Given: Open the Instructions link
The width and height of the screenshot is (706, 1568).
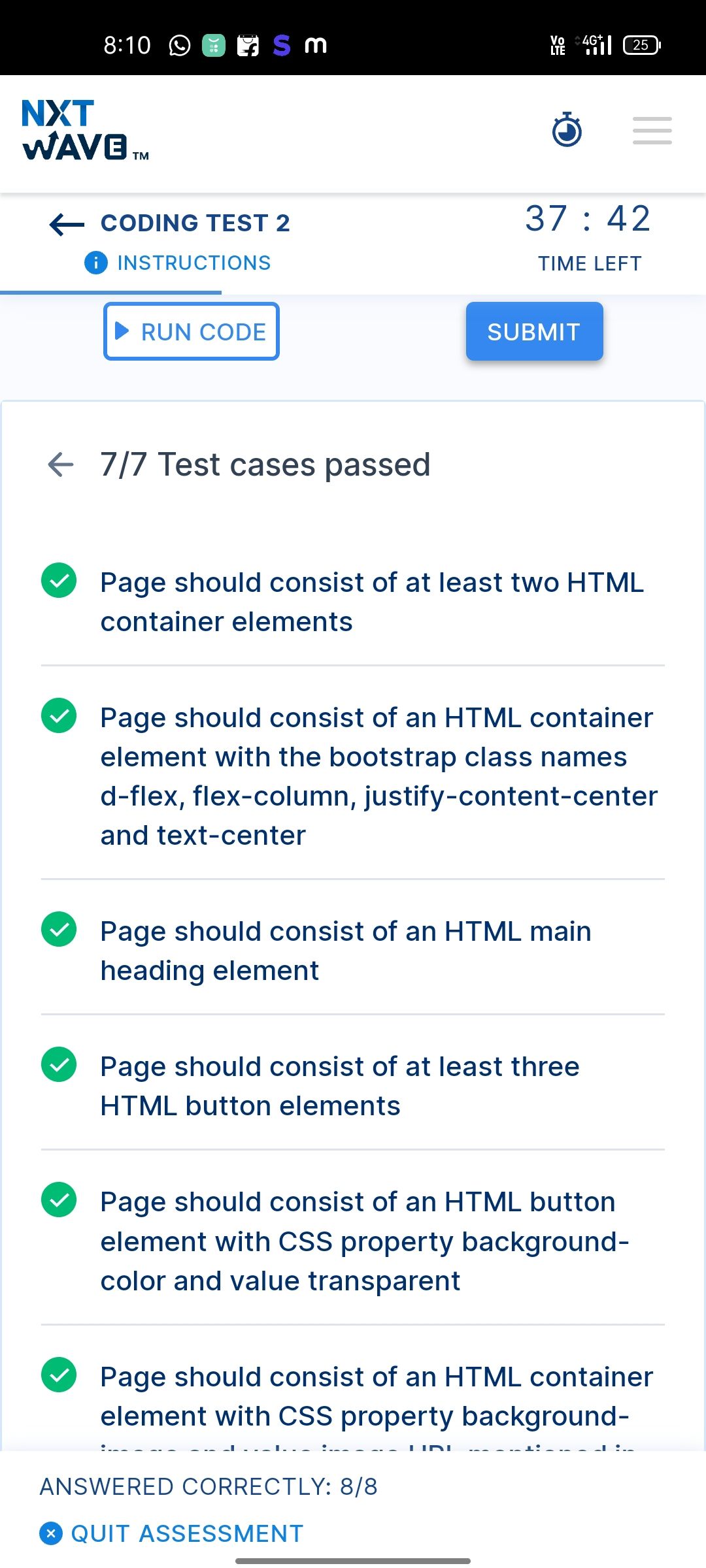Looking at the screenshot, I should 193,263.
